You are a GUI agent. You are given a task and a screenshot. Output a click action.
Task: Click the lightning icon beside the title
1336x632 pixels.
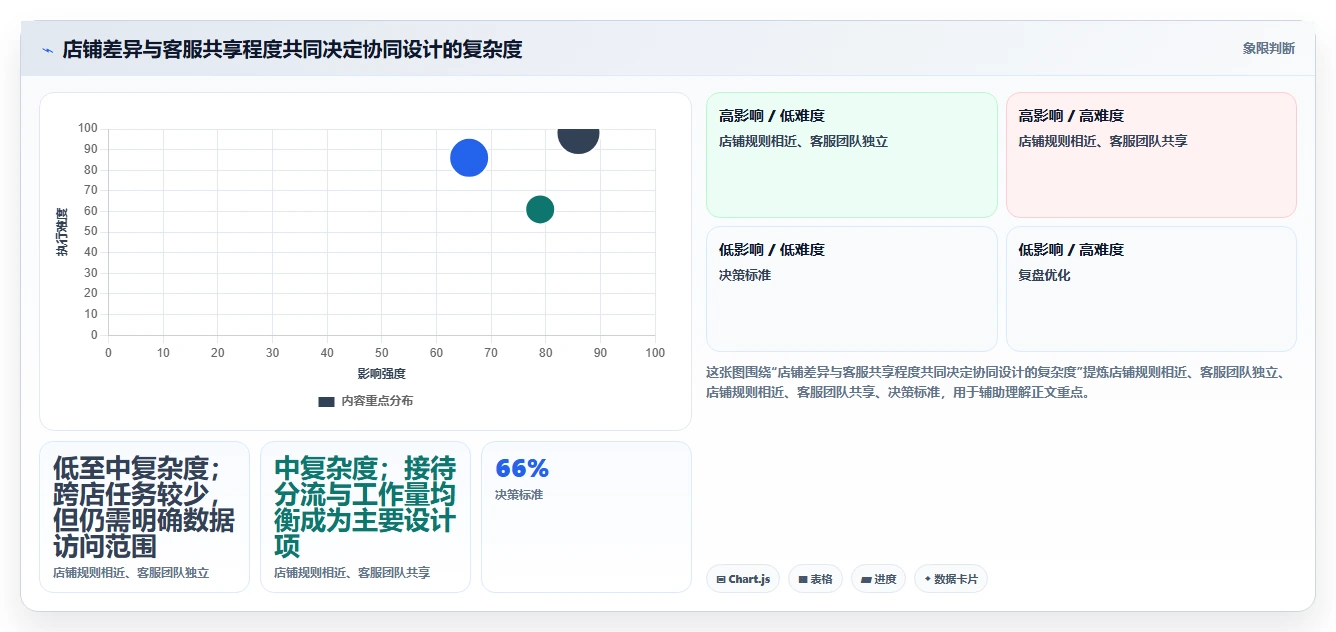tap(47, 49)
